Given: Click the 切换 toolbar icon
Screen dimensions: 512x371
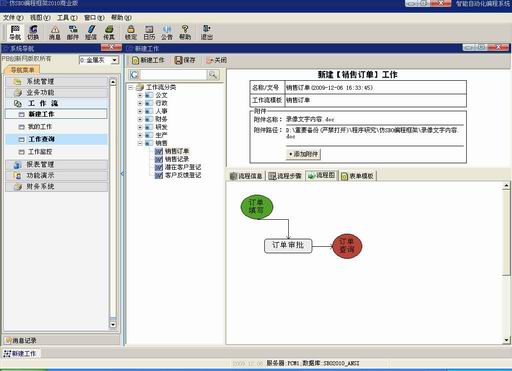Looking at the screenshot, I should [33, 32].
